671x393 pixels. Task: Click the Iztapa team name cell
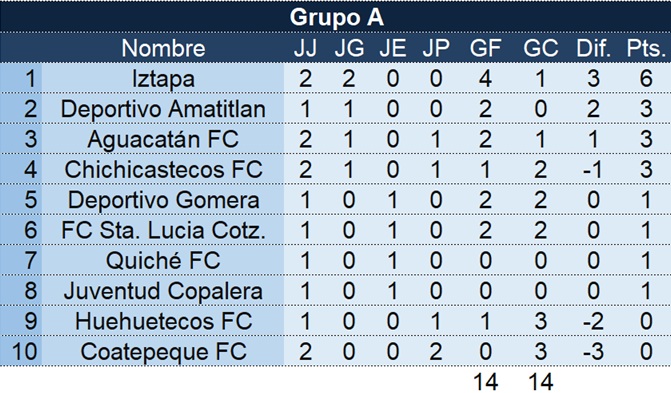[163, 78]
